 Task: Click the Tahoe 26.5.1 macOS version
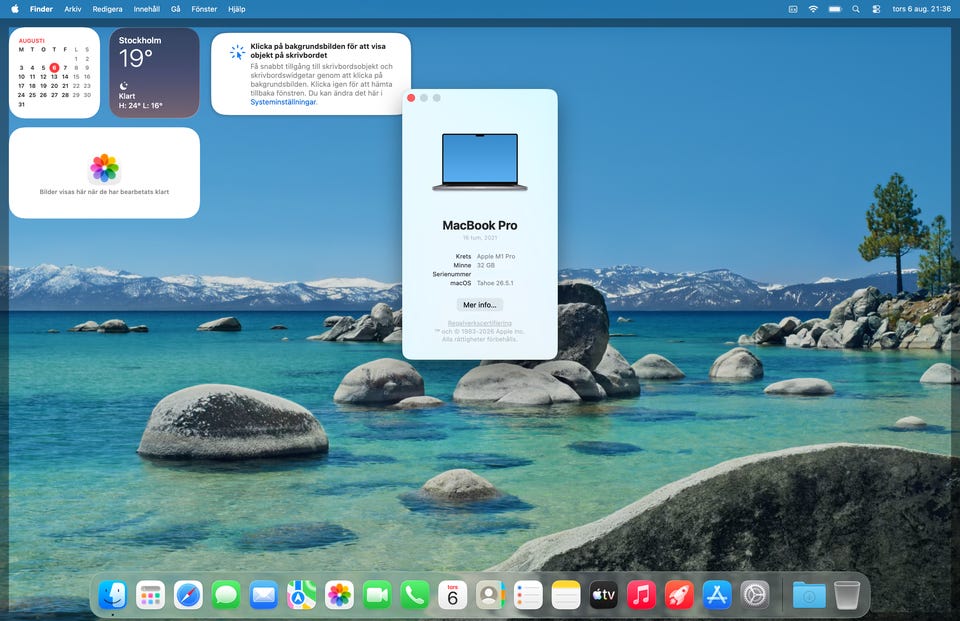(495, 284)
